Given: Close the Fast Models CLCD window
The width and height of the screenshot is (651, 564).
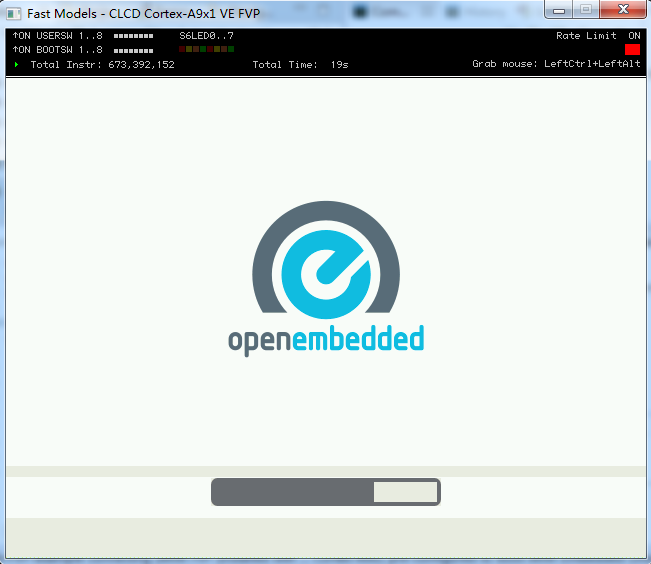Looking at the screenshot, I should coord(623,9).
